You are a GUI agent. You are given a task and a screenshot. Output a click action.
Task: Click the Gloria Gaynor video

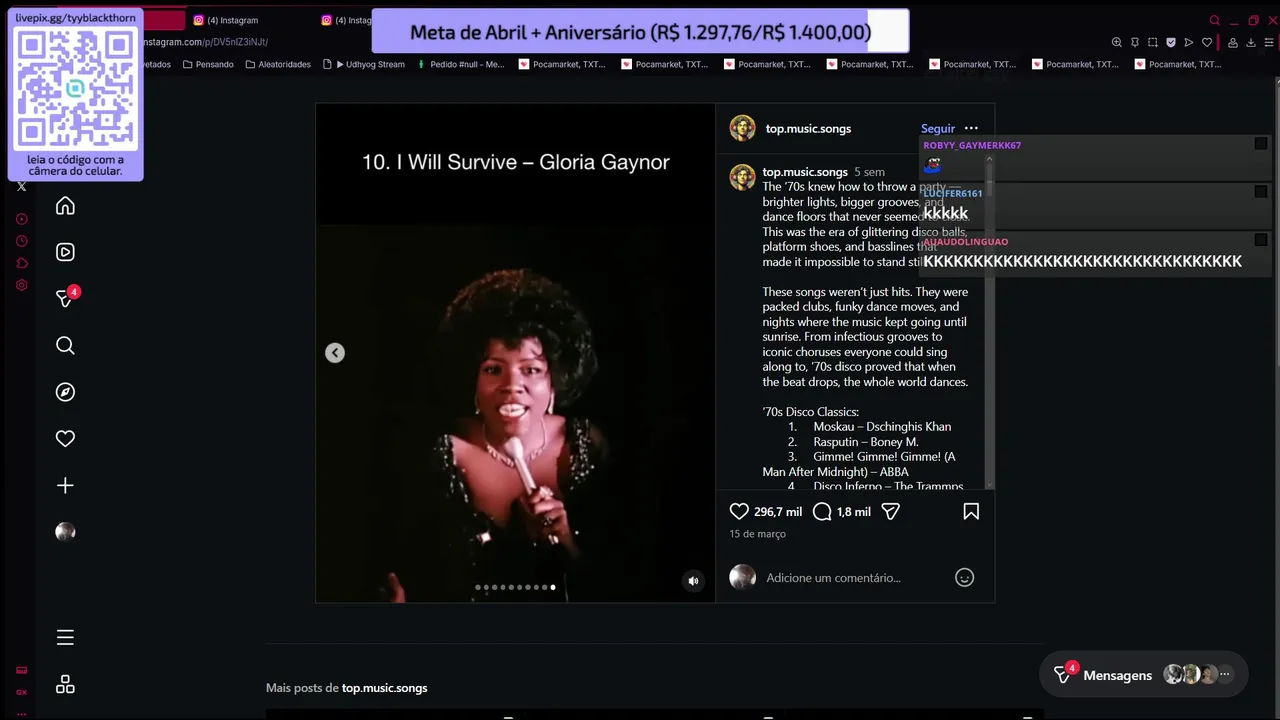click(x=516, y=353)
